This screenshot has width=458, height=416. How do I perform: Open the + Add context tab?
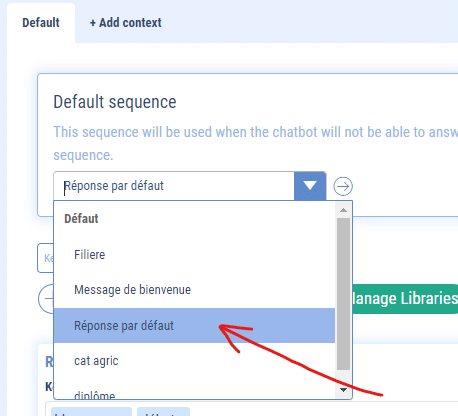click(x=126, y=23)
